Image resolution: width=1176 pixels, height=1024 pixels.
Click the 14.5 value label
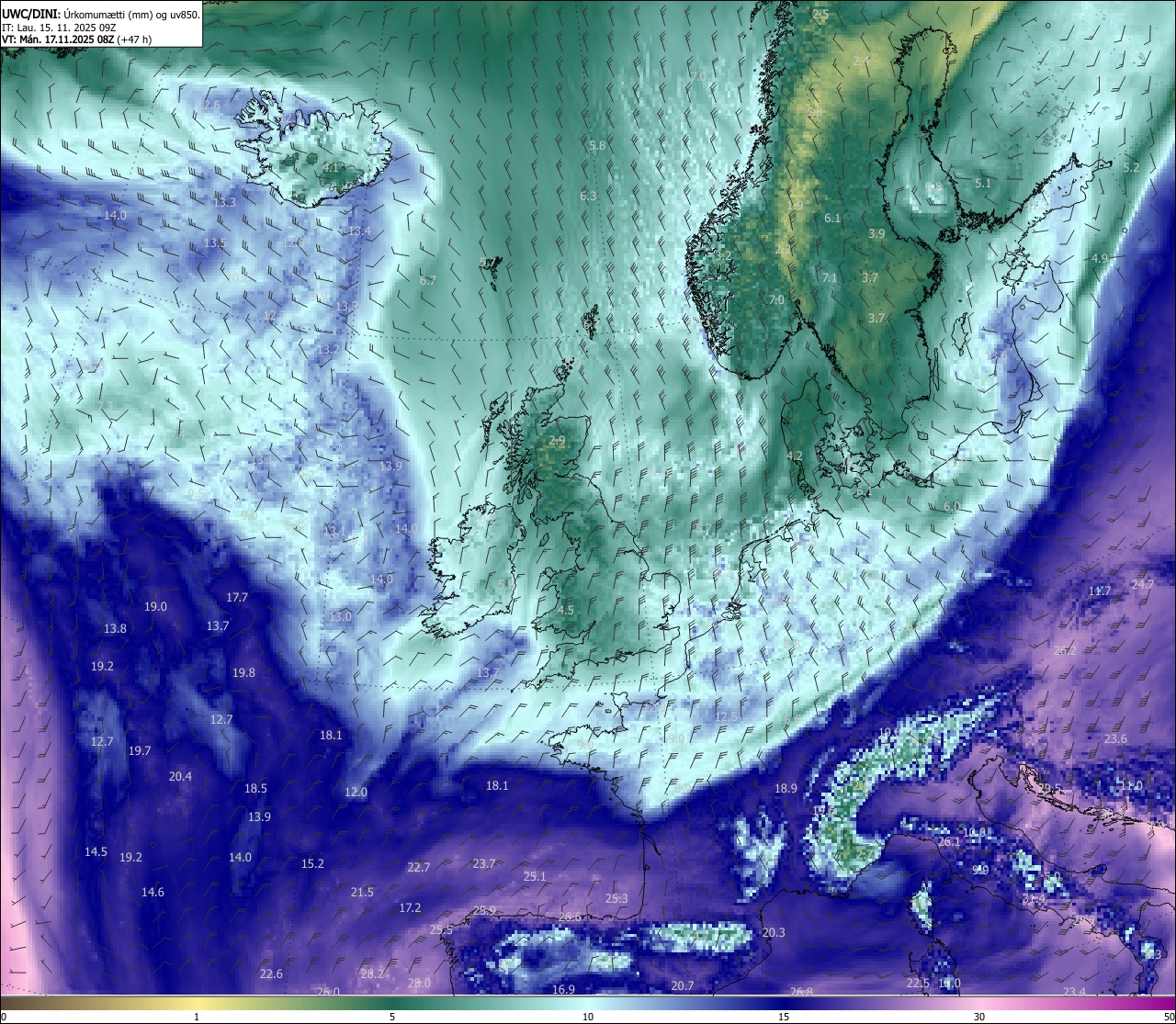(x=96, y=852)
